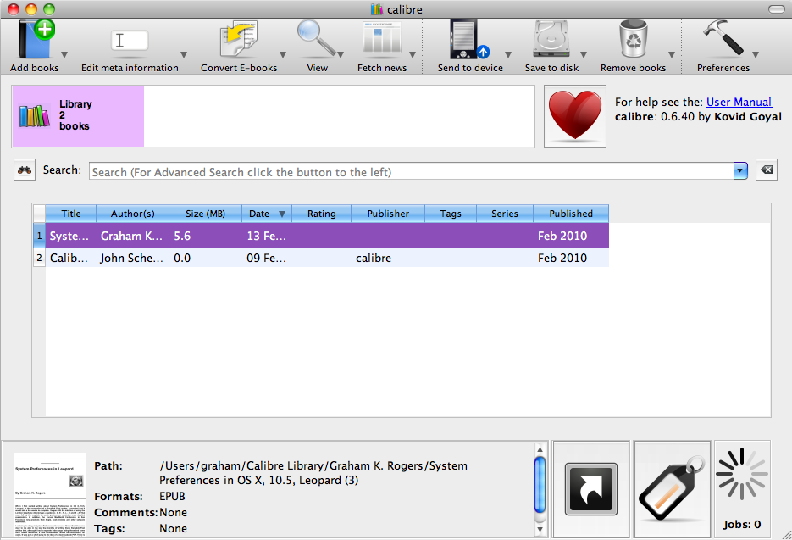Expand Preferences dropdown arrow
The height and width of the screenshot is (540, 792).
coord(755,55)
